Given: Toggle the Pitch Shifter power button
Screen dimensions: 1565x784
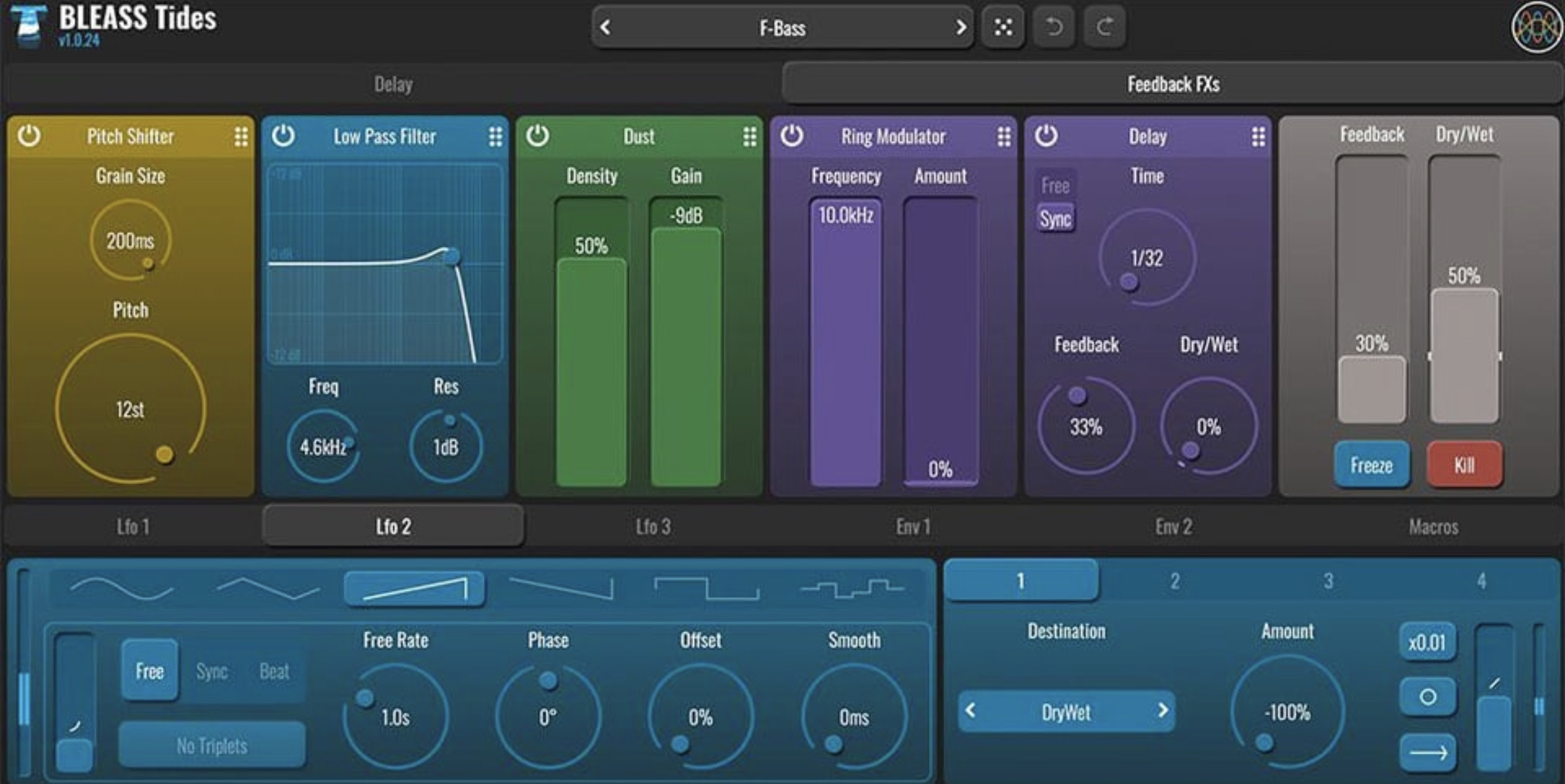Looking at the screenshot, I should pos(29,136).
